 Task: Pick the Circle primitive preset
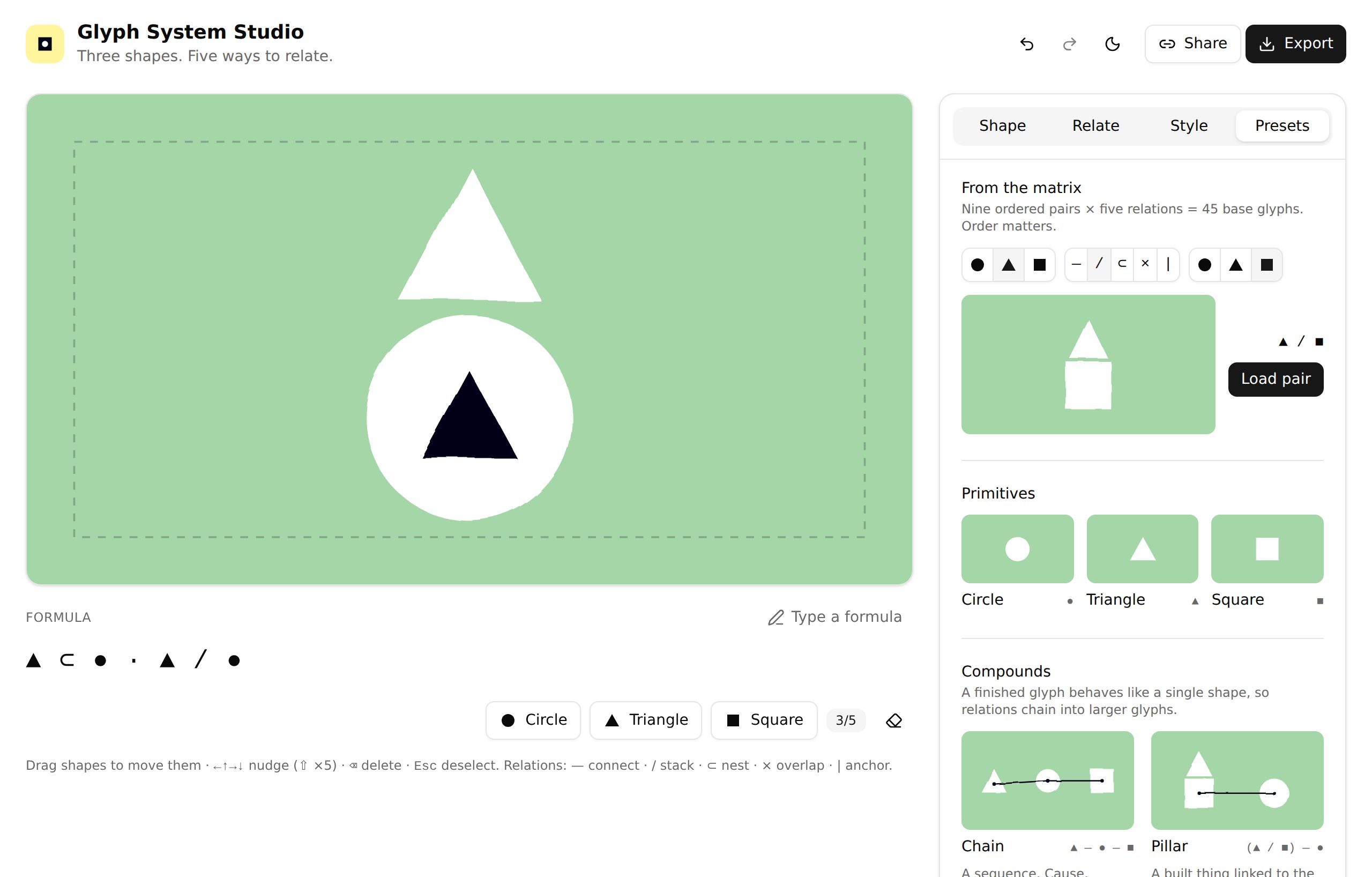point(1018,549)
